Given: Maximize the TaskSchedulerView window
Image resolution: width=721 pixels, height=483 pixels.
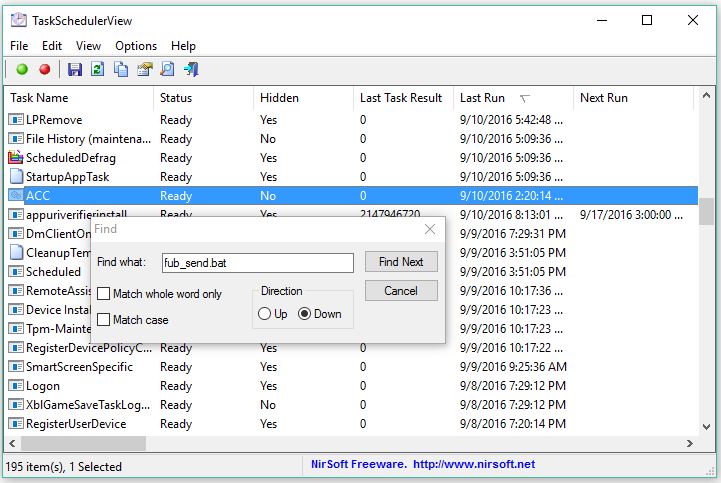Looking at the screenshot, I should [x=647, y=20].
